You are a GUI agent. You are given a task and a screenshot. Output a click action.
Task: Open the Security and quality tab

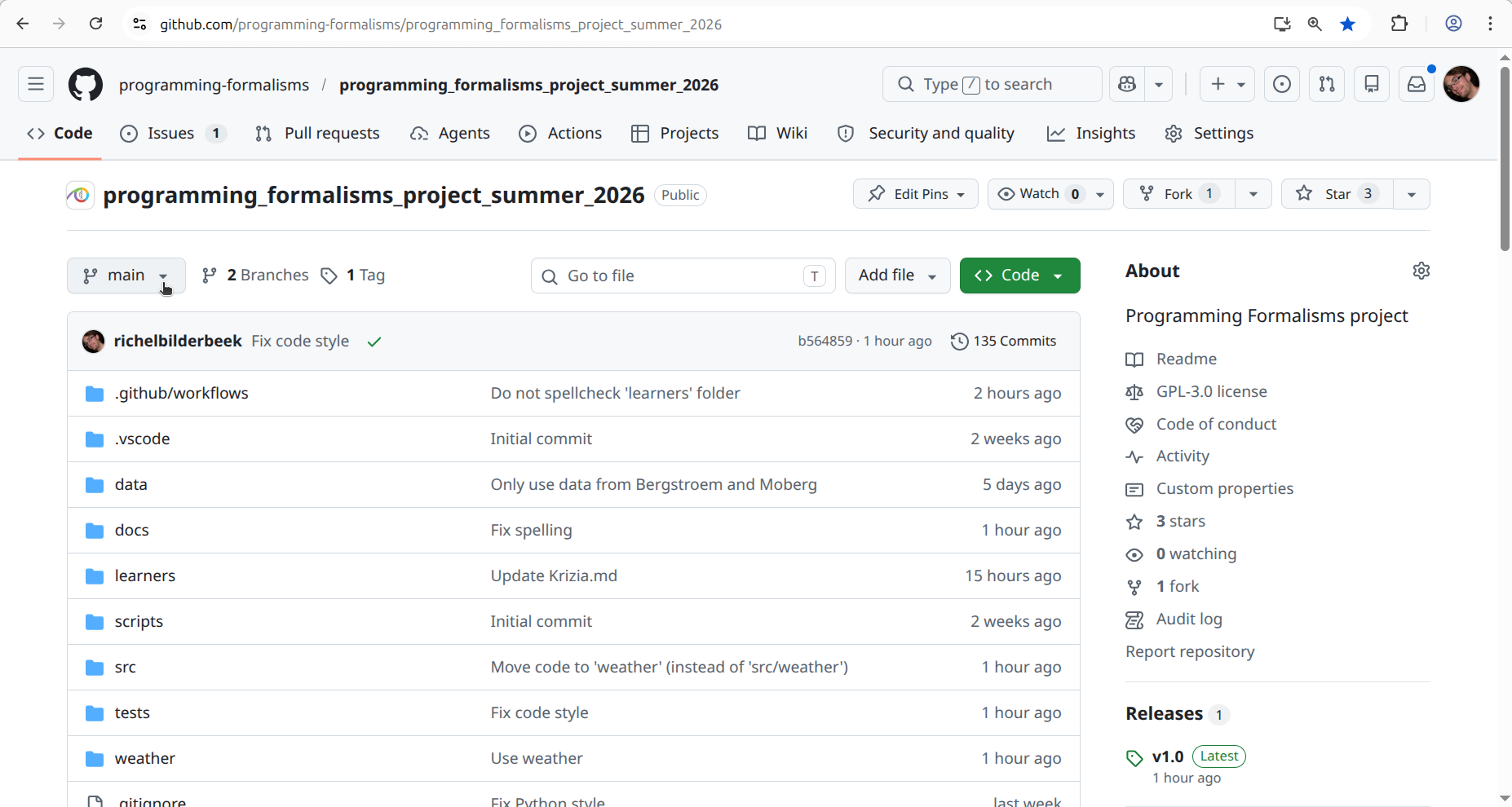click(926, 134)
